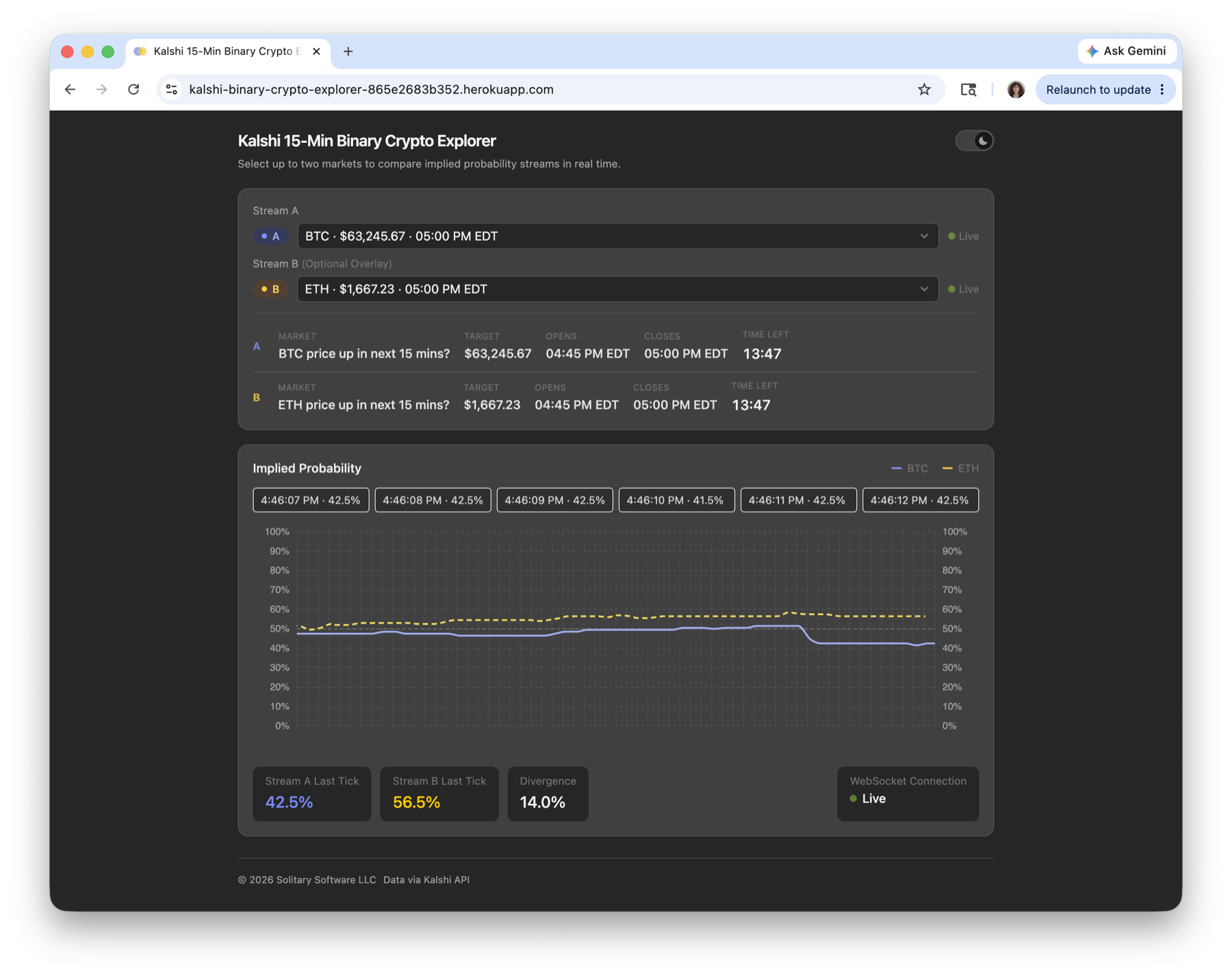Viewport: 1232px width, 977px height.
Task: Click "Data via Kalshi API" footer text
Action: pyautogui.click(x=426, y=880)
